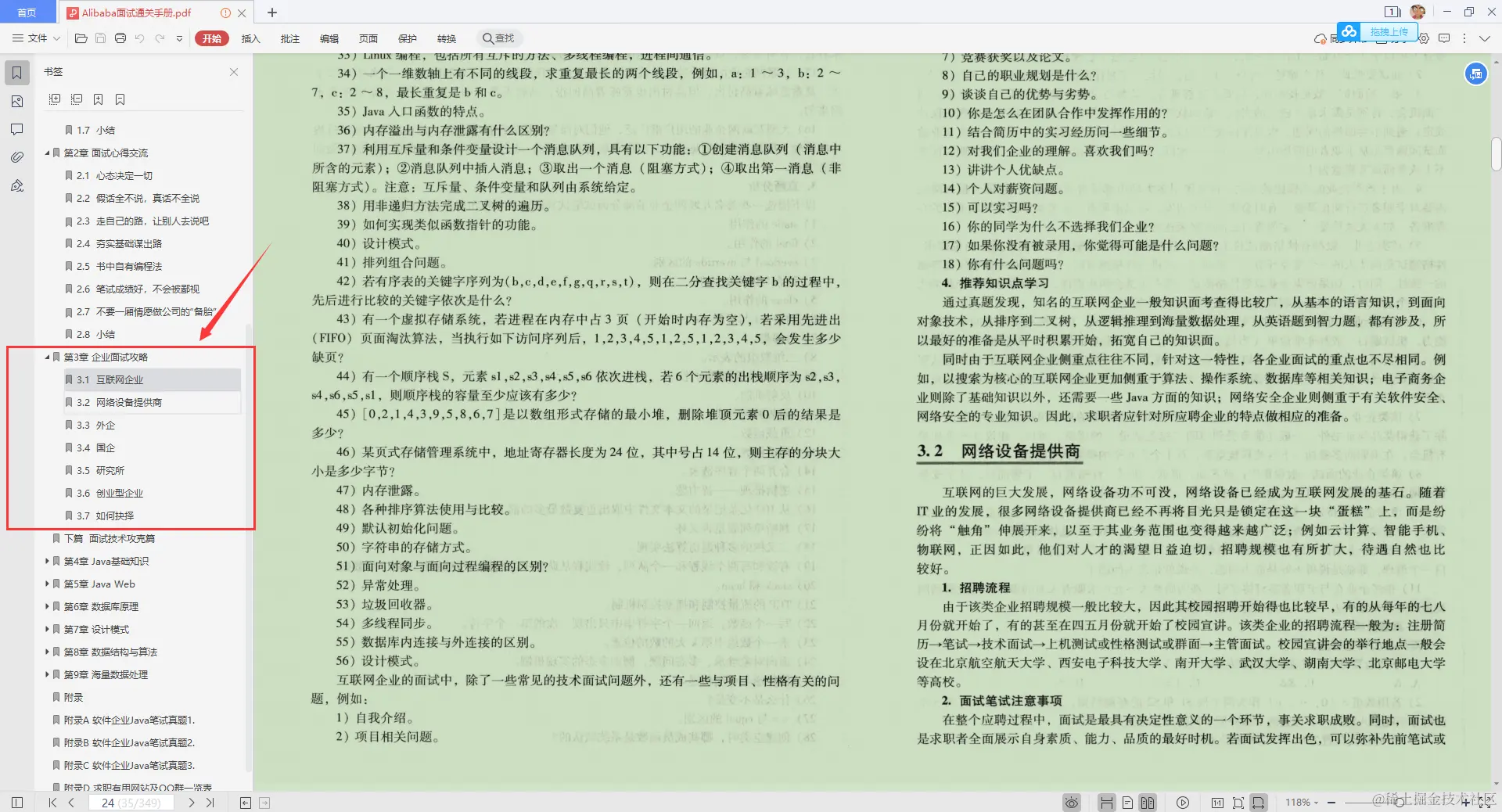
Task: Expand all bookmarks with plus icon
Action: (x=55, y=99)
